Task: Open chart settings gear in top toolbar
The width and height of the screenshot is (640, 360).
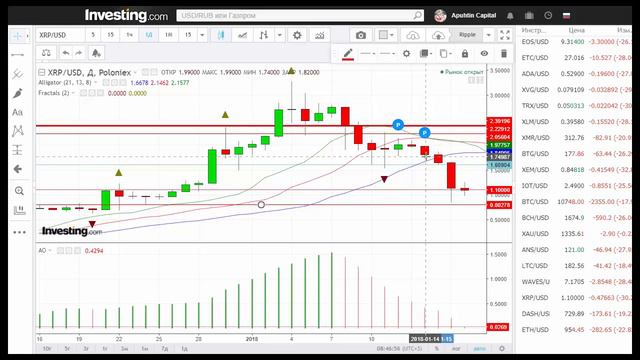Action: 297,35
